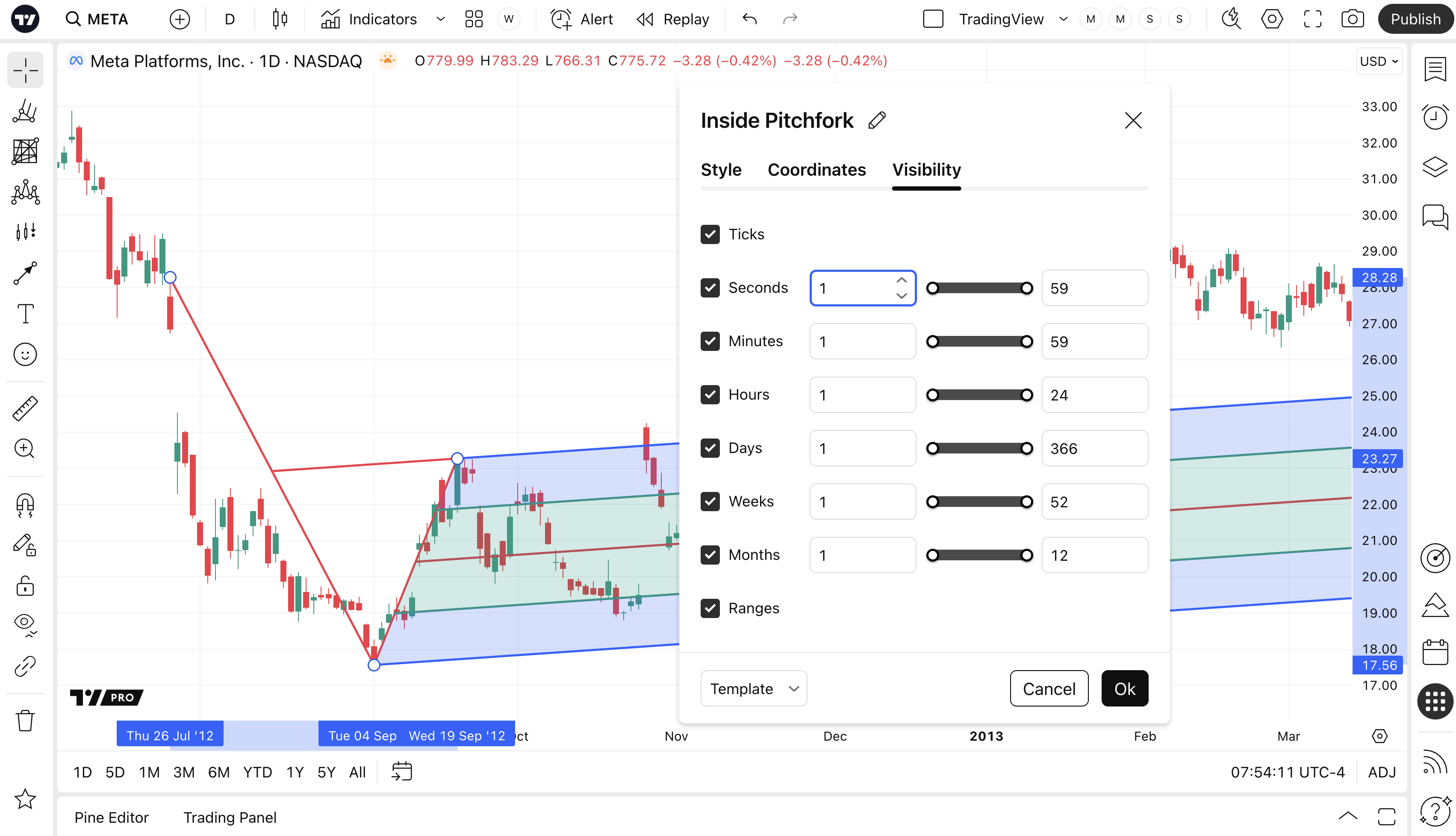Viewport: 1456px width, 836px height.
Task: Open the Template dropdown
Action: [753, 689]
